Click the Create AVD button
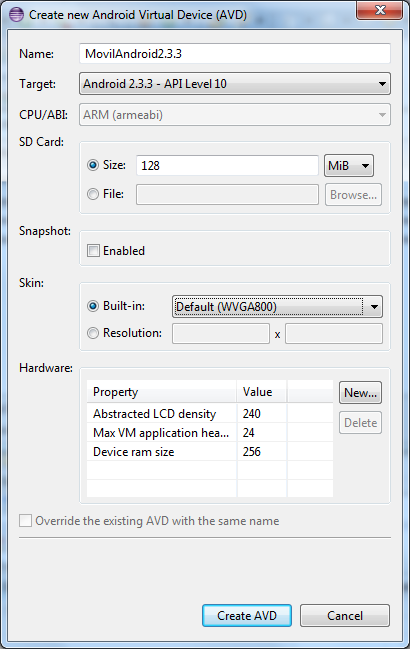 click(x=247, y=615)
